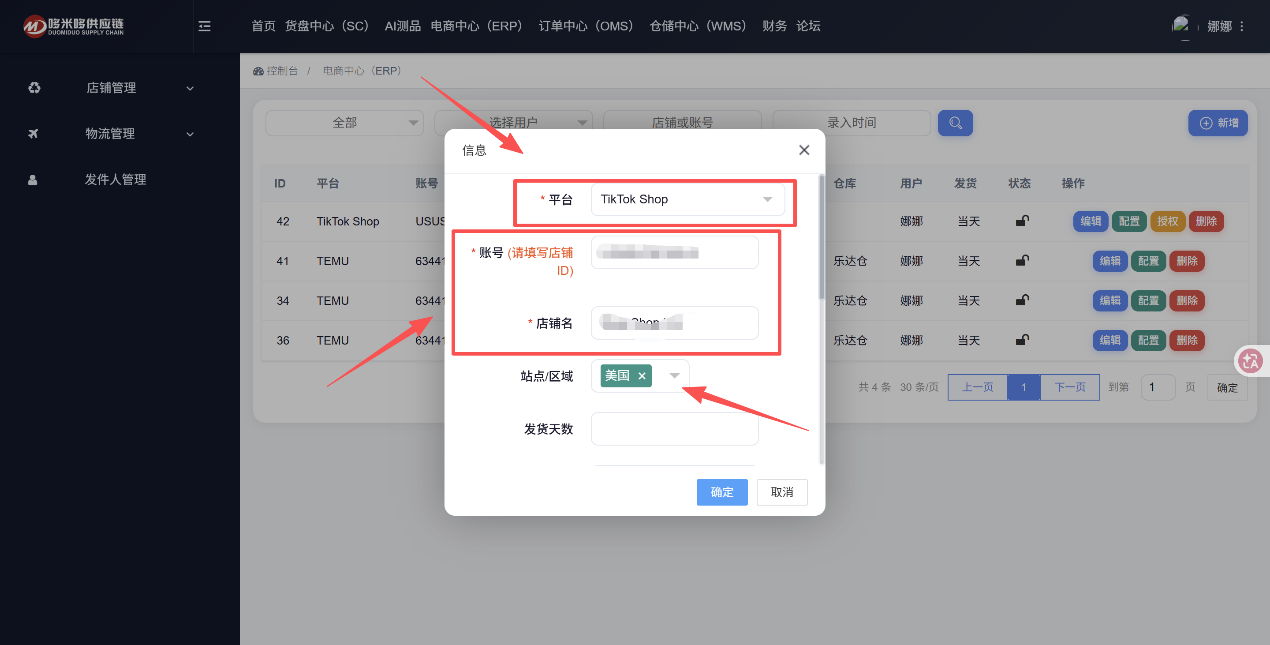Click the 账号 shop ID input

675,252
